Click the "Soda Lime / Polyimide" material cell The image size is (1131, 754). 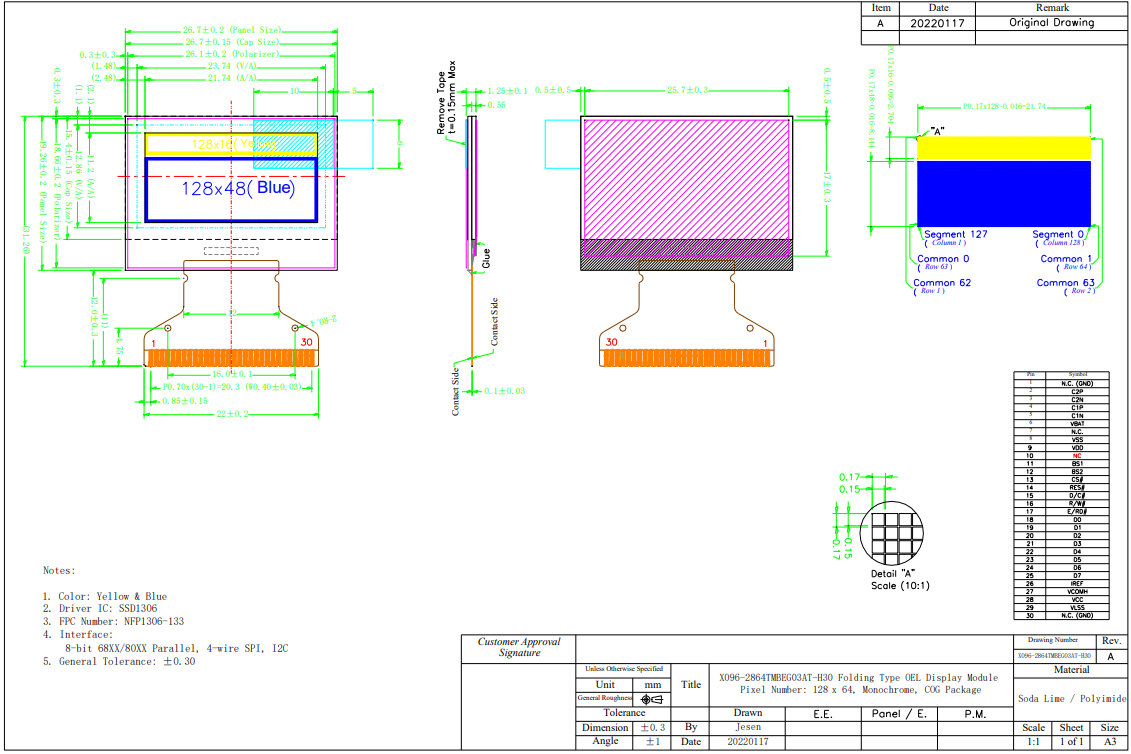click(1071, 698)
